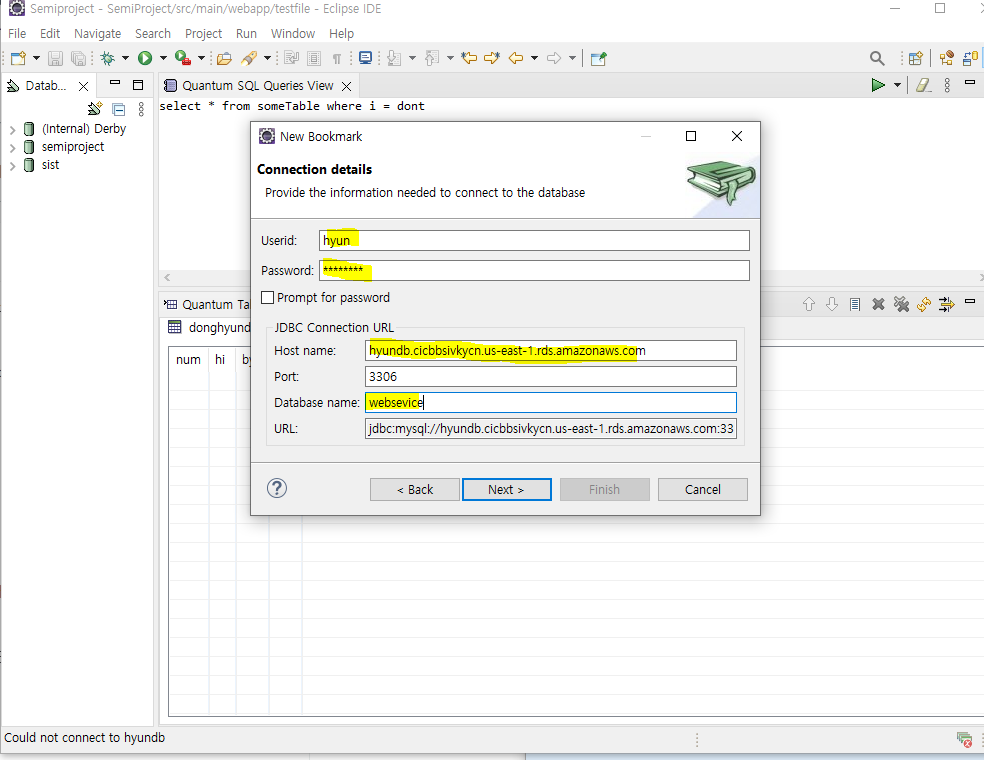Screen dimensions: 984x760
Task: Click the Open Type folder icon
Action: click(x=224, y=58)
